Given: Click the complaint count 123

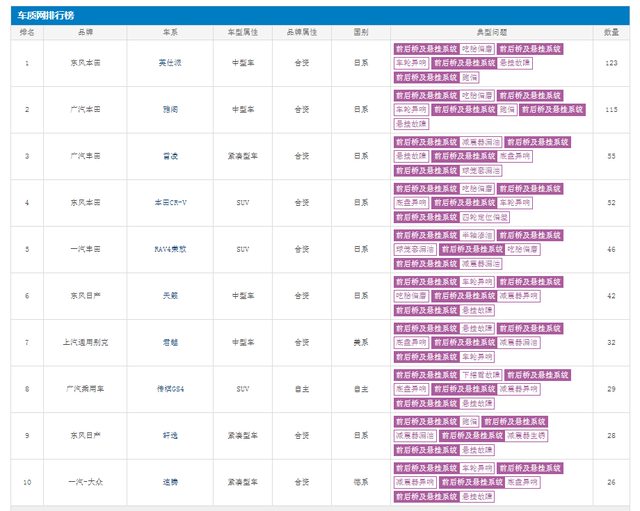Looking at the screenshot, I should 611,63.
